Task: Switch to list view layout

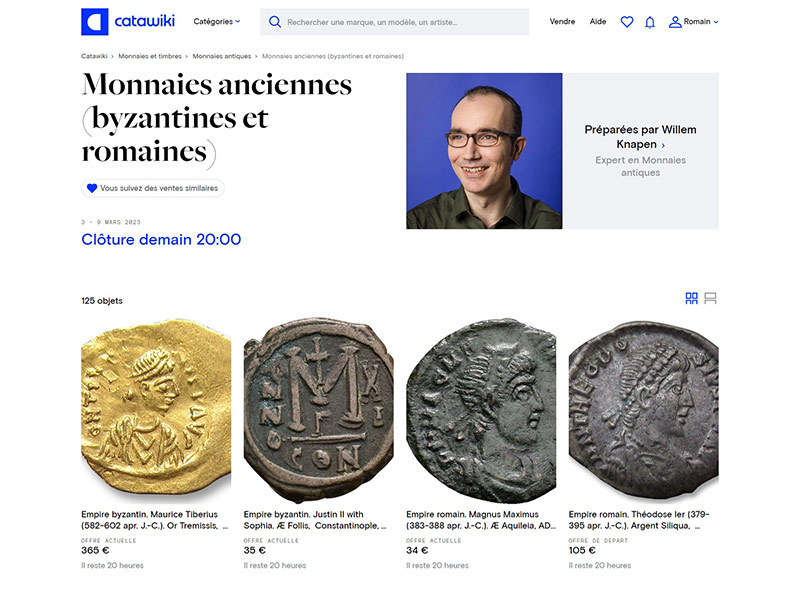Action: pos(711,298)
